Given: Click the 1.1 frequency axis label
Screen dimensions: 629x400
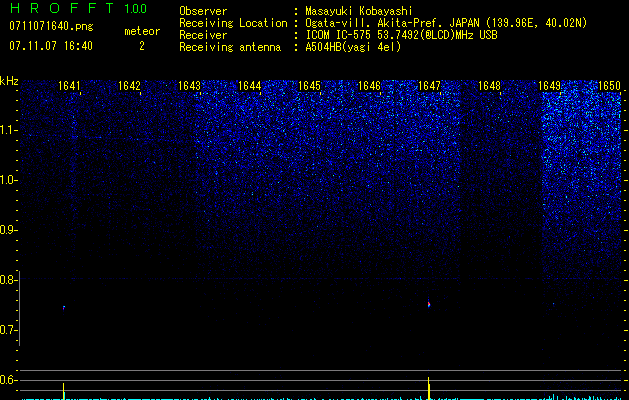Looking at the screenshot, I should pyautogui.click(x=8, y=130).
